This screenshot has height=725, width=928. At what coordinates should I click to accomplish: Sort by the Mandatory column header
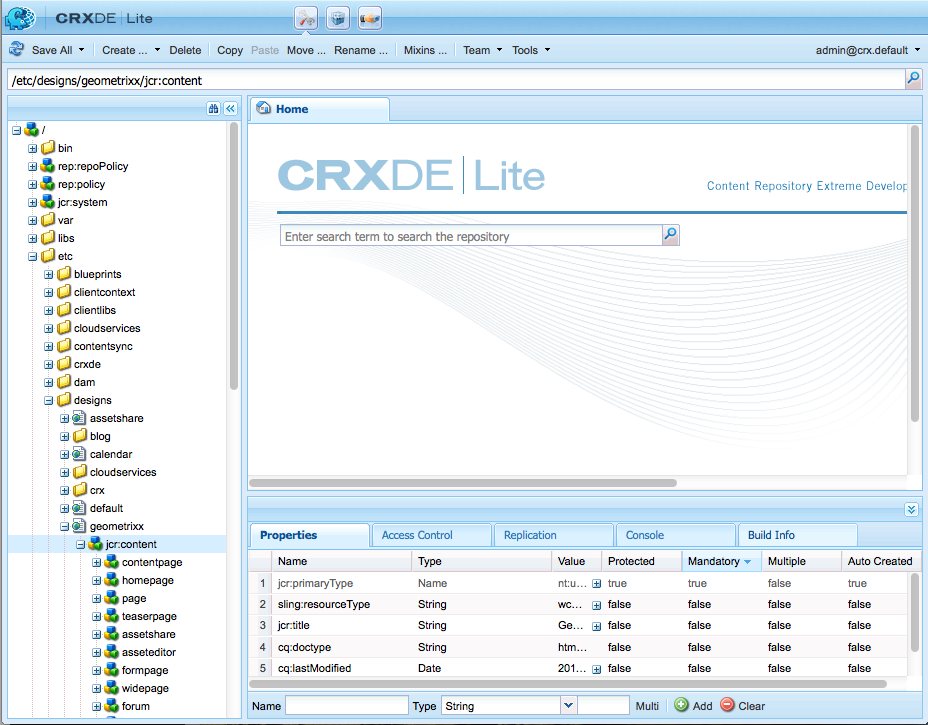[x=720, y=561]
